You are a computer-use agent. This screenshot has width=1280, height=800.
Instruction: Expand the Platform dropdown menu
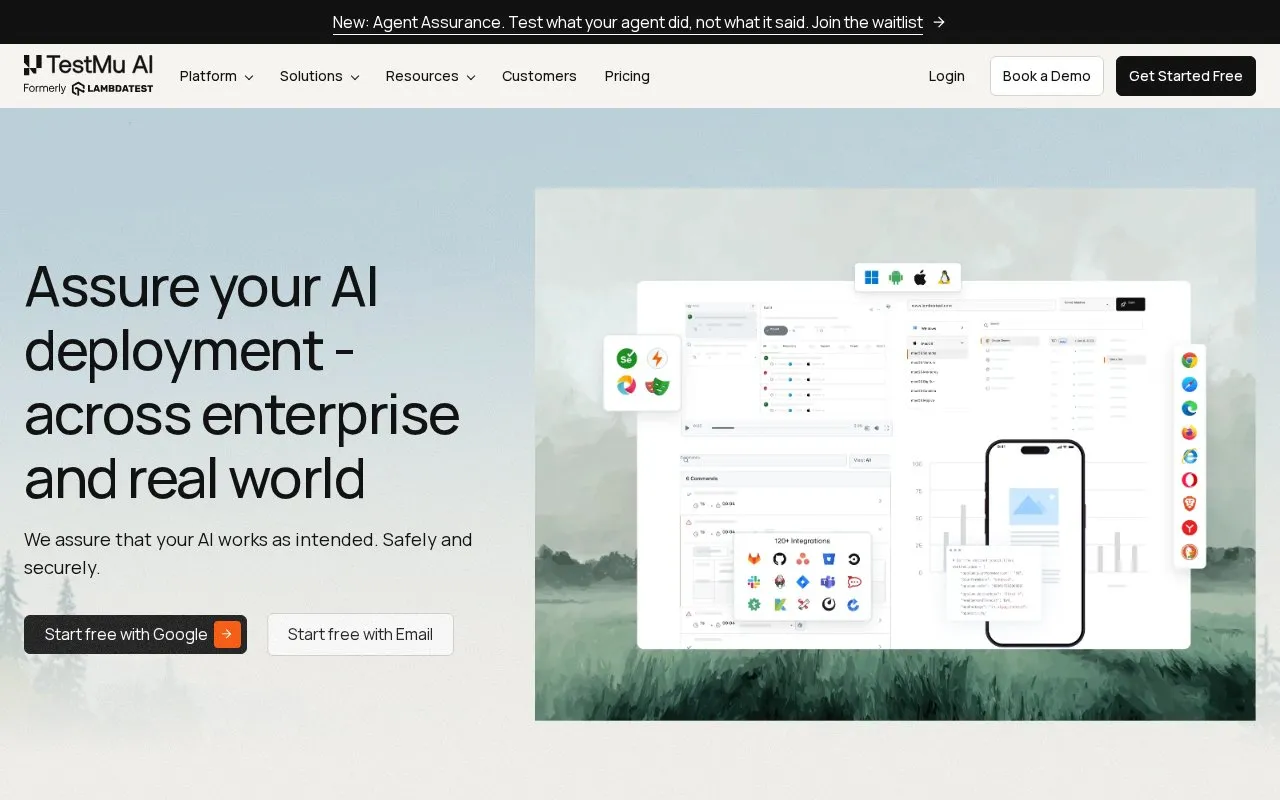pyautogui.click(x=216, y=76)
